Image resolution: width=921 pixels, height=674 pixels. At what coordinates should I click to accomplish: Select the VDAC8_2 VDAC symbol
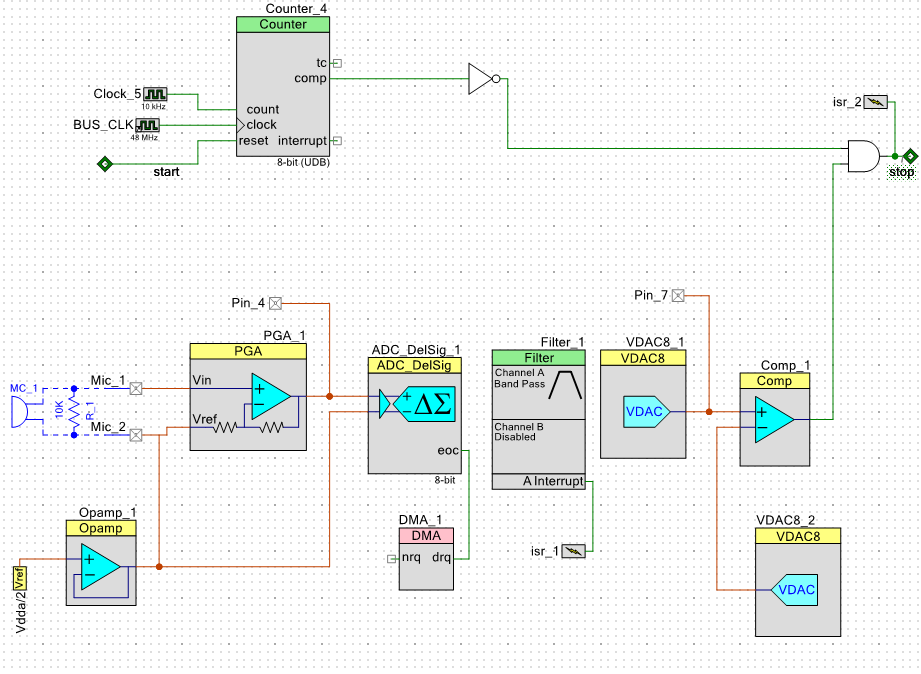[794, 590]
